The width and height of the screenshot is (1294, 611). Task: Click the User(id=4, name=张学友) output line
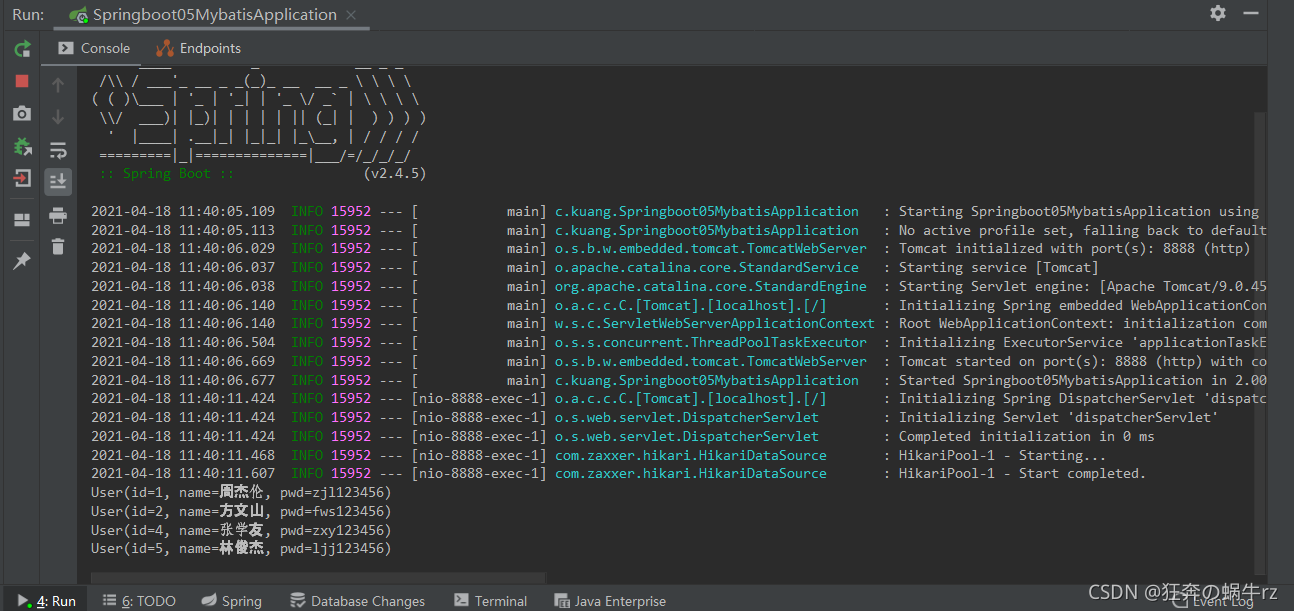coord(241,530)
